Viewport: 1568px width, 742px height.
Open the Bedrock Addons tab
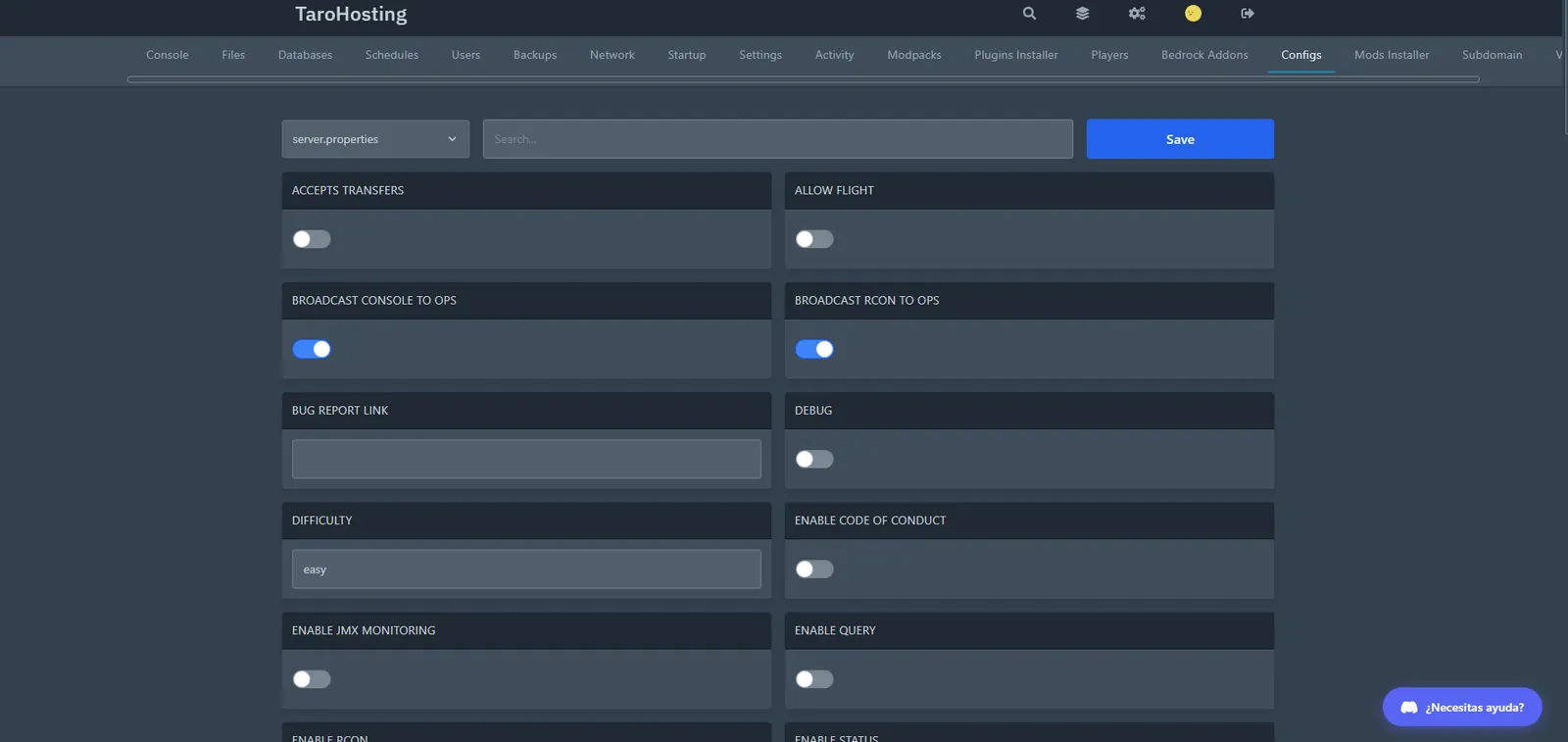(1204, 55)
